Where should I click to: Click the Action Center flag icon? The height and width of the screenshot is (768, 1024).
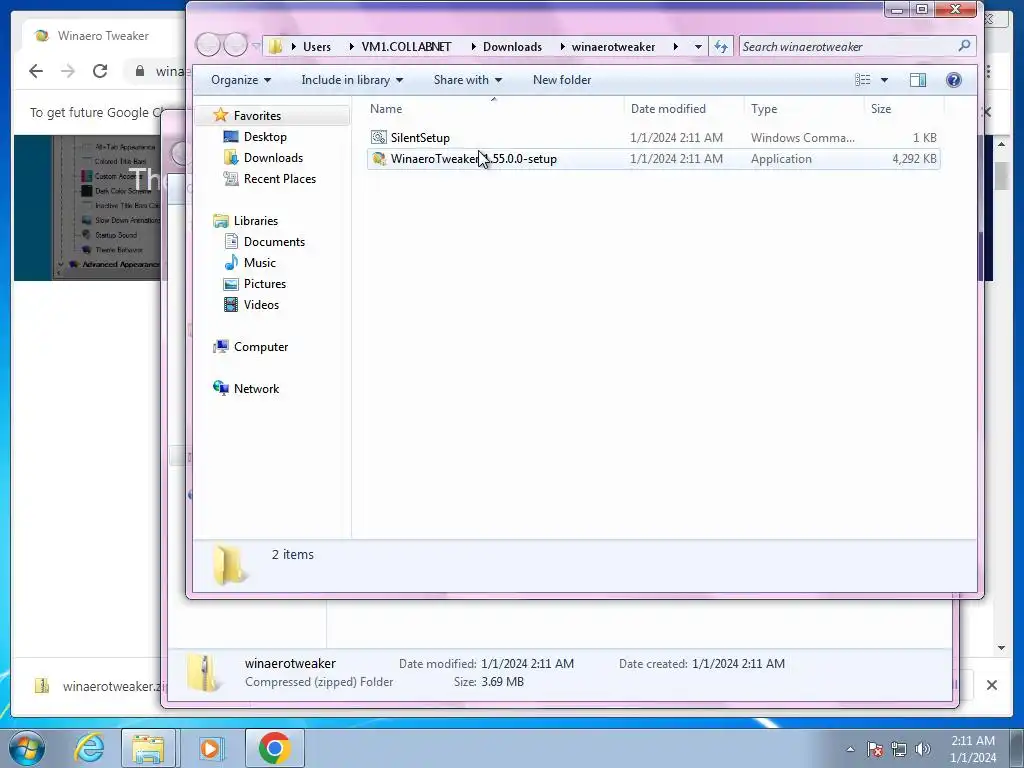coord(874,749)
